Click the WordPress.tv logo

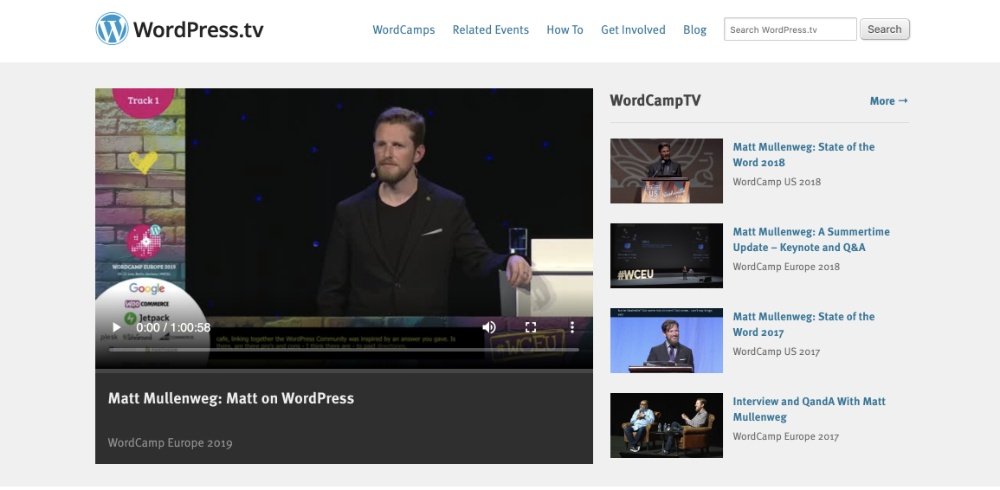pos(180,29)
